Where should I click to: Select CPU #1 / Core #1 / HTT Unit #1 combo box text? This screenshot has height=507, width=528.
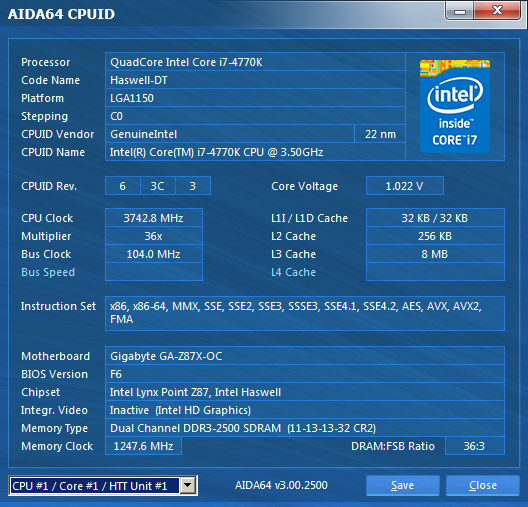tap(95, 486)
